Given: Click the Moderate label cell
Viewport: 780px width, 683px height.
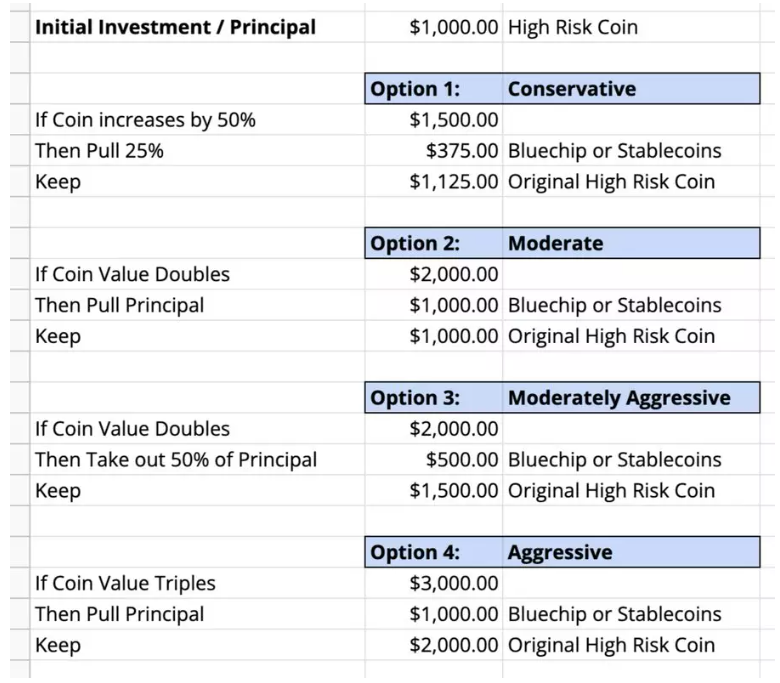Looking at the screenshot, I should click(x=631, y=243).
